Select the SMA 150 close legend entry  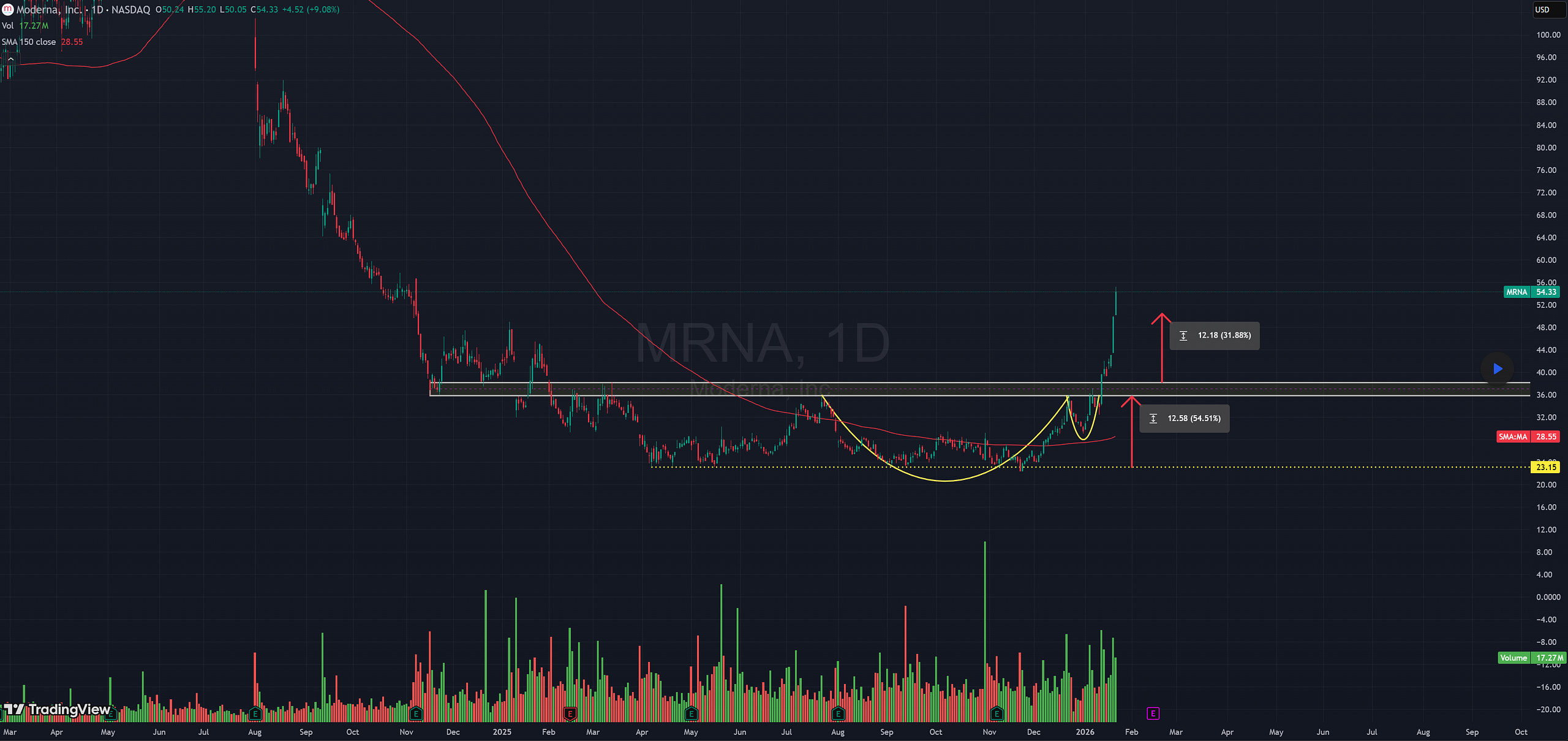coord(42,42)
